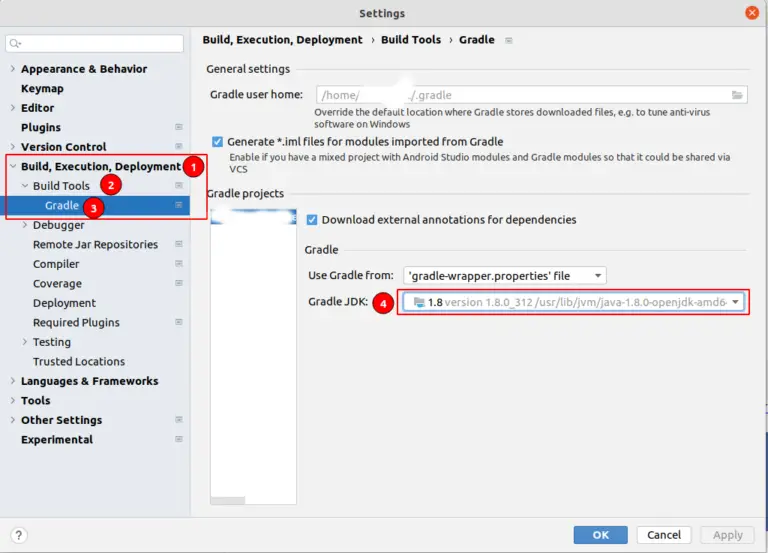The width and height of the screenshot is (768, 553).
Task: Click the project-level icon on the Gradle row
Action: [179, 205]
